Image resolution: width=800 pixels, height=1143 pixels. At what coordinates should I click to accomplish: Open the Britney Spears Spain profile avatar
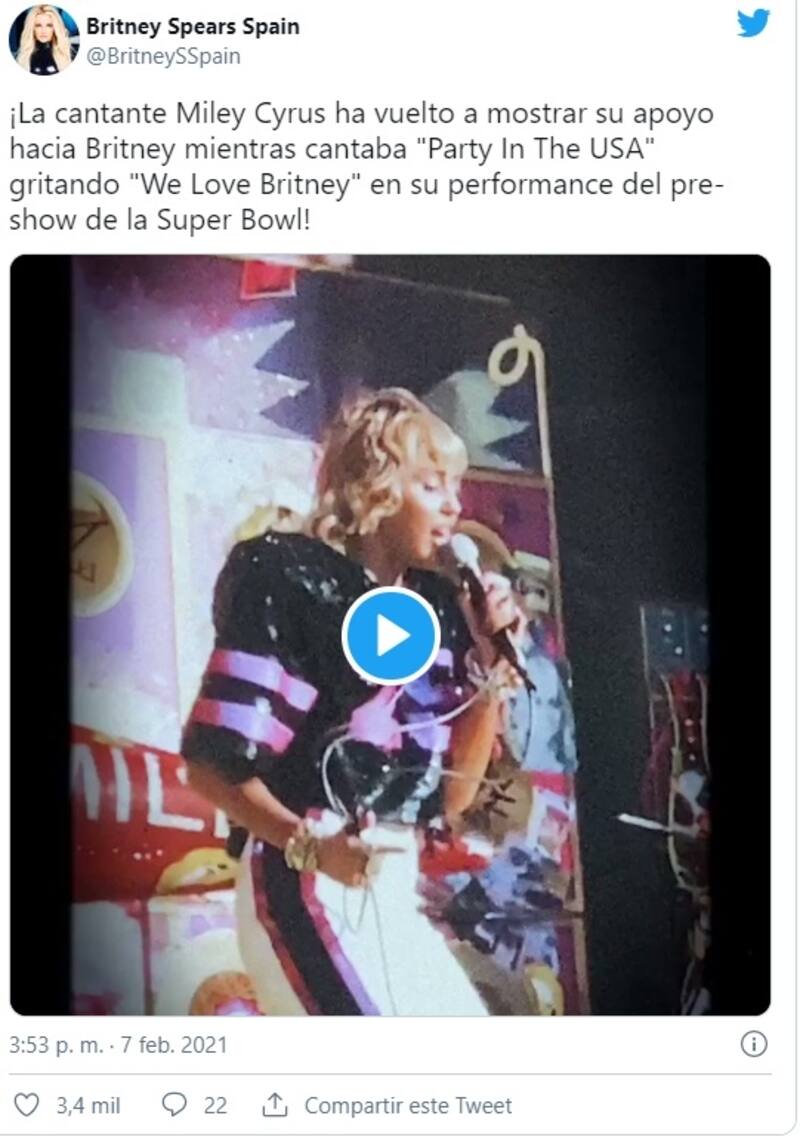tap(44, 39)
